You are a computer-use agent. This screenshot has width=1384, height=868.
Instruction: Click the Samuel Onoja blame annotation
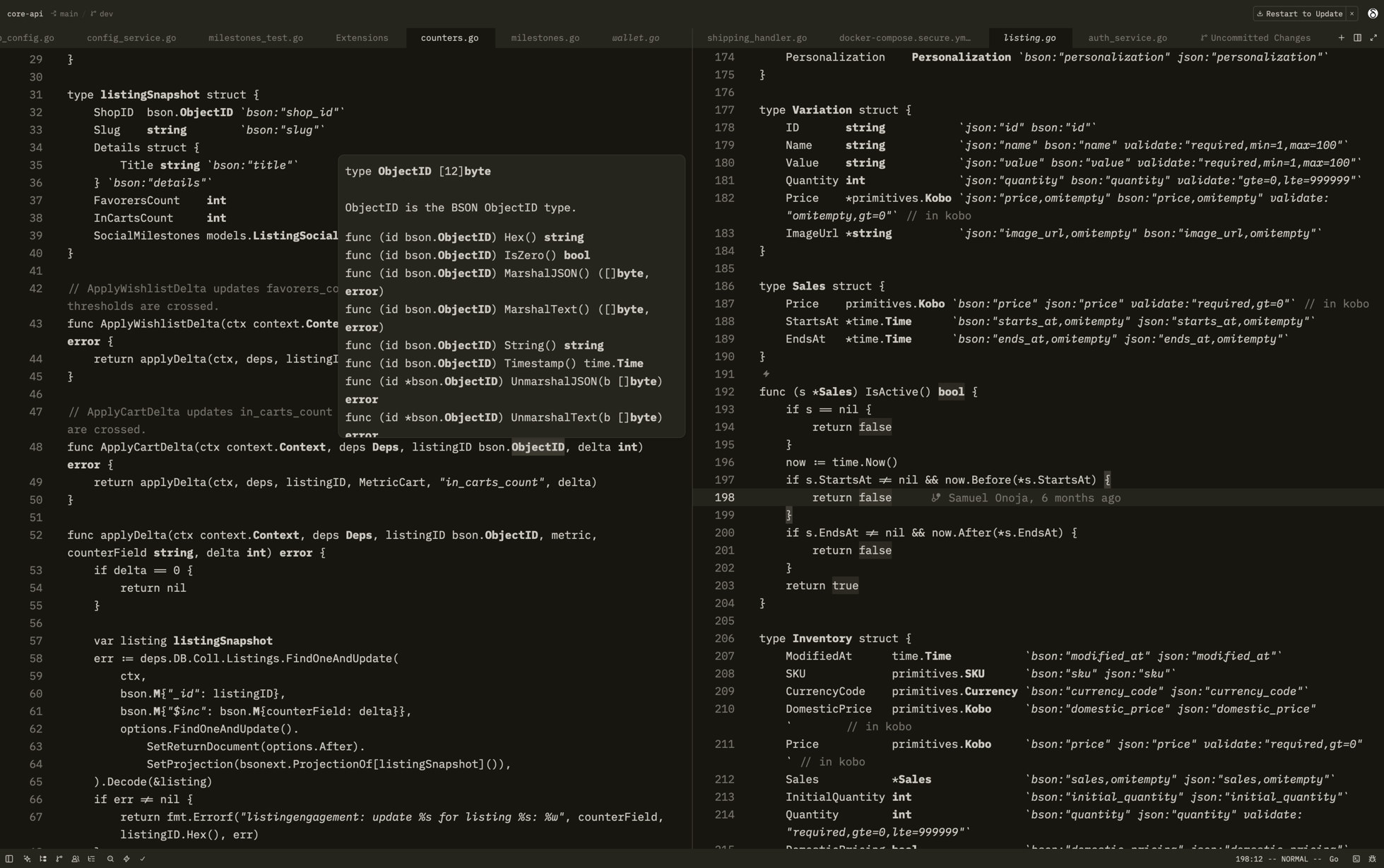1026,498
